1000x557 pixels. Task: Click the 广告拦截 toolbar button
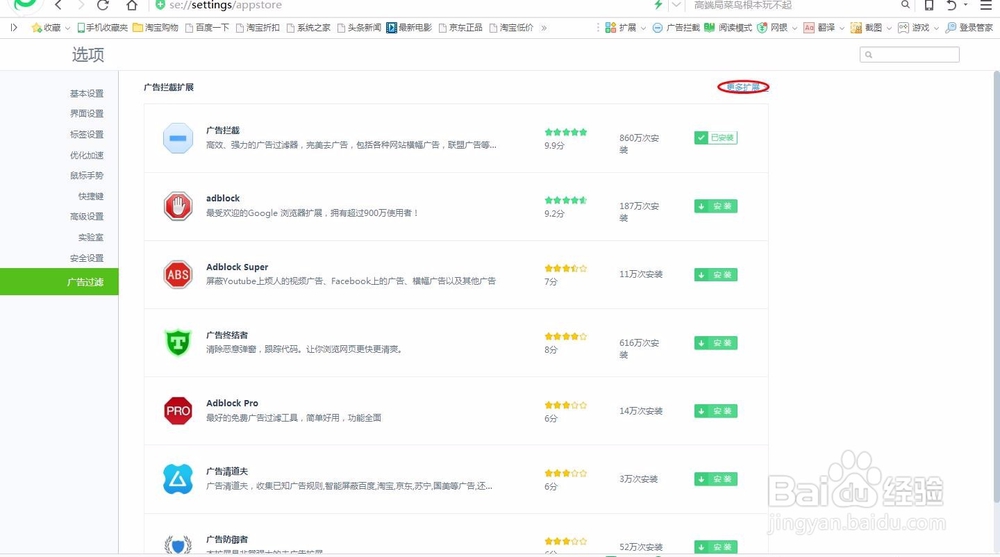(675, 27)
